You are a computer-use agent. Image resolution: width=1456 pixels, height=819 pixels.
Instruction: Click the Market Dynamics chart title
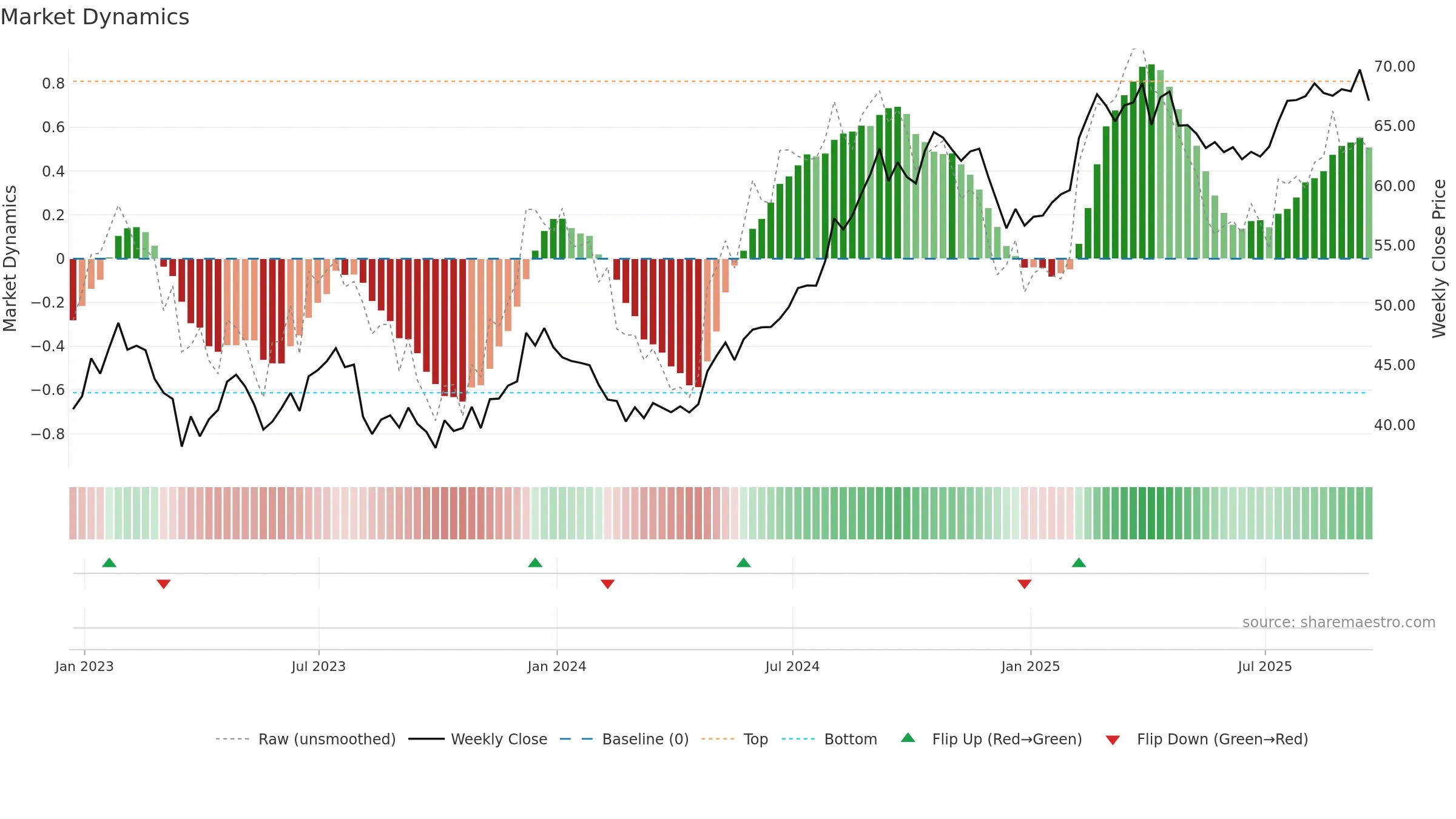pos(95,17)
